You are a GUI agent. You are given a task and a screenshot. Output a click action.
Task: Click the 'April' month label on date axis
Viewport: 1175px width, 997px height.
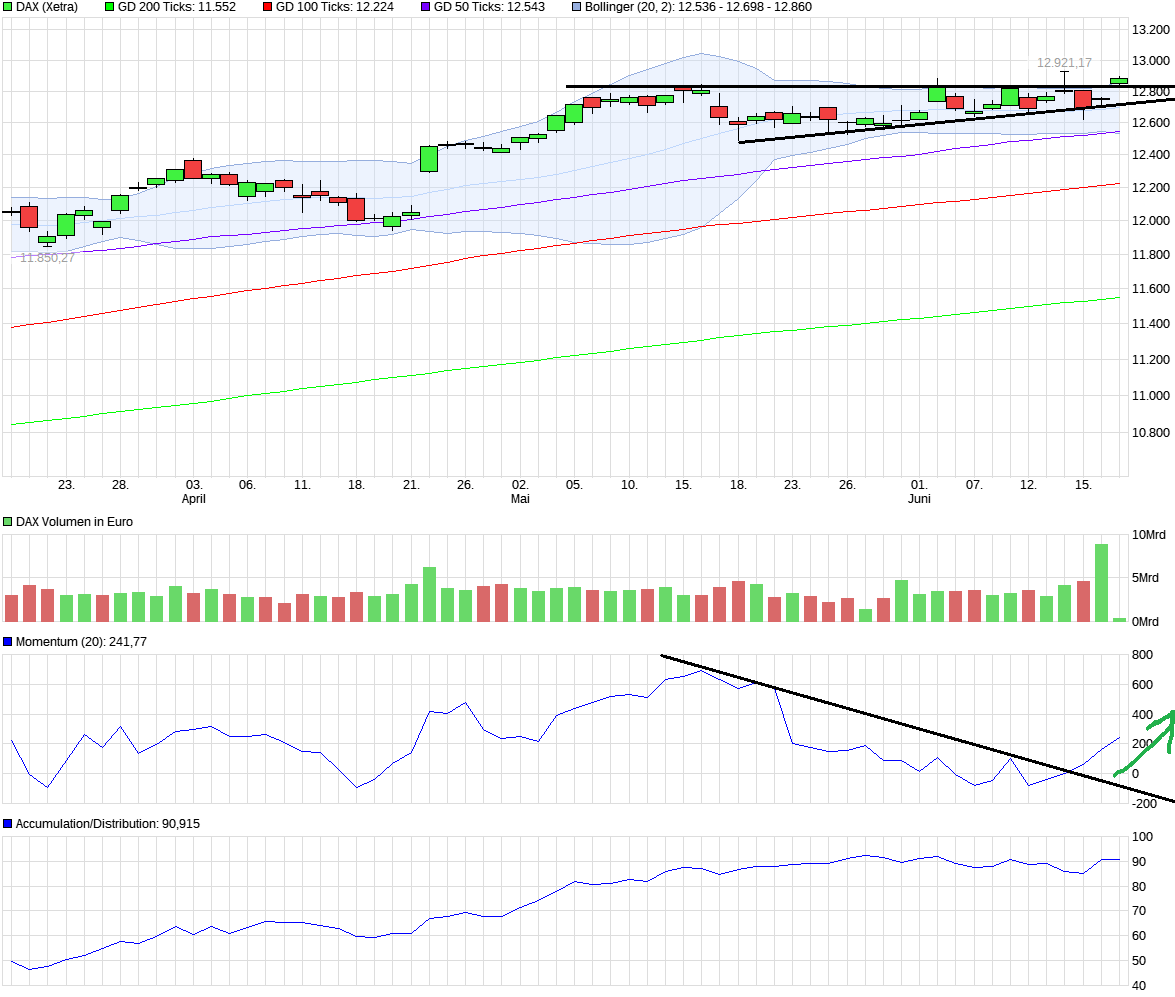[193, 498]
